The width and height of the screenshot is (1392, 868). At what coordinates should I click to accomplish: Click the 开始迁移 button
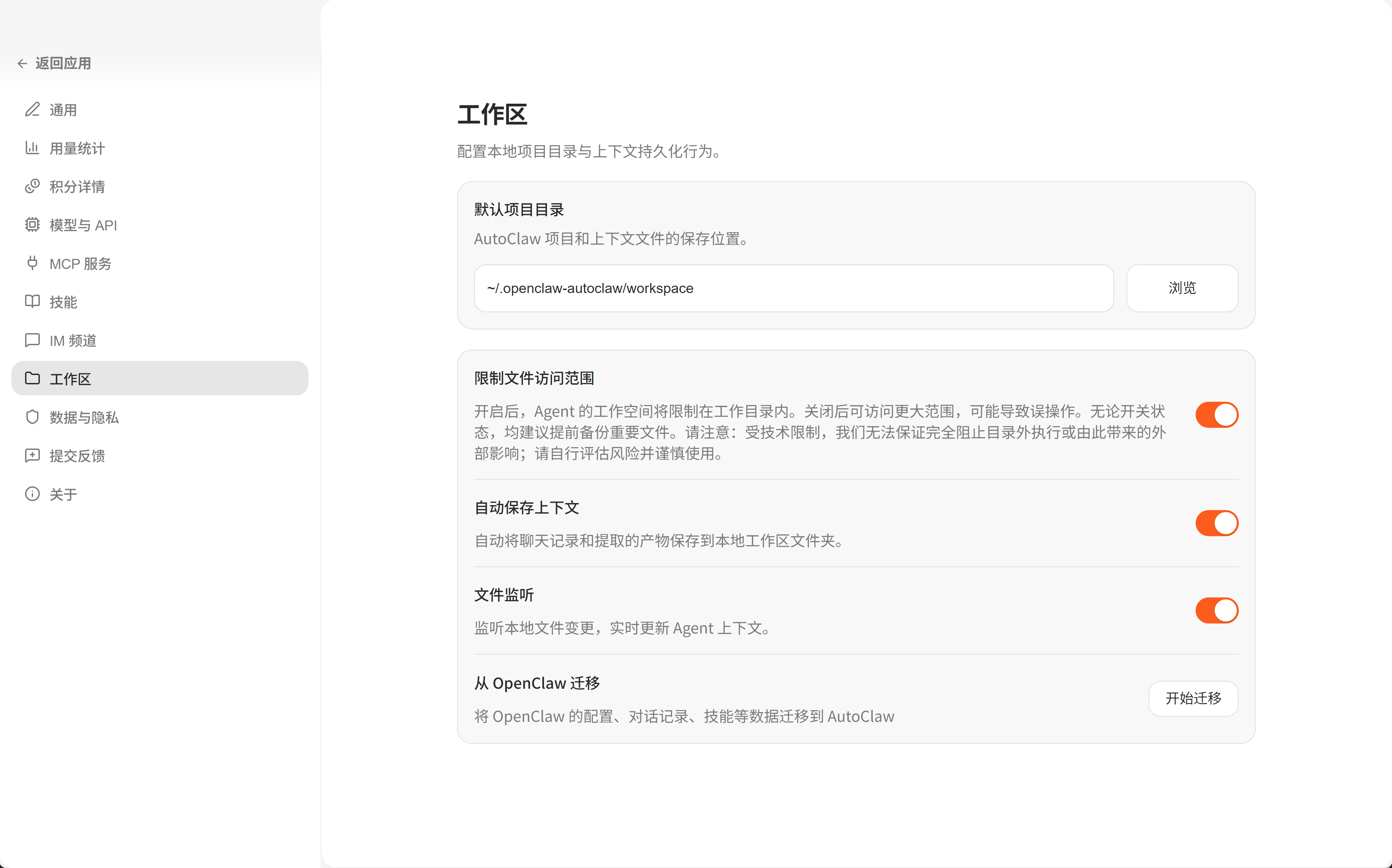[1193, 698]
